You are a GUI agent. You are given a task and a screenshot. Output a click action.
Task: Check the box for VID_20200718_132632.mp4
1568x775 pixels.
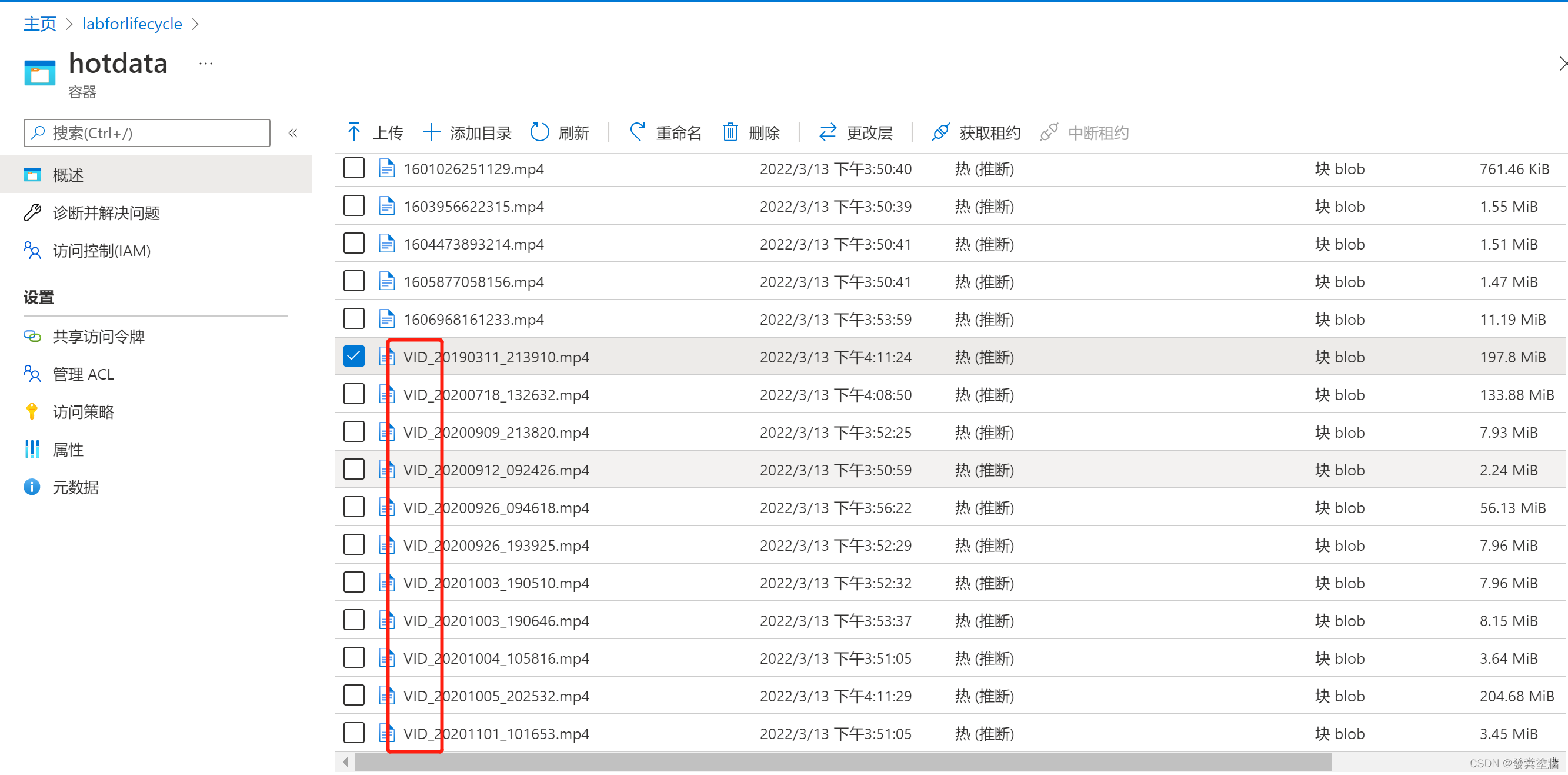point(353,394)
